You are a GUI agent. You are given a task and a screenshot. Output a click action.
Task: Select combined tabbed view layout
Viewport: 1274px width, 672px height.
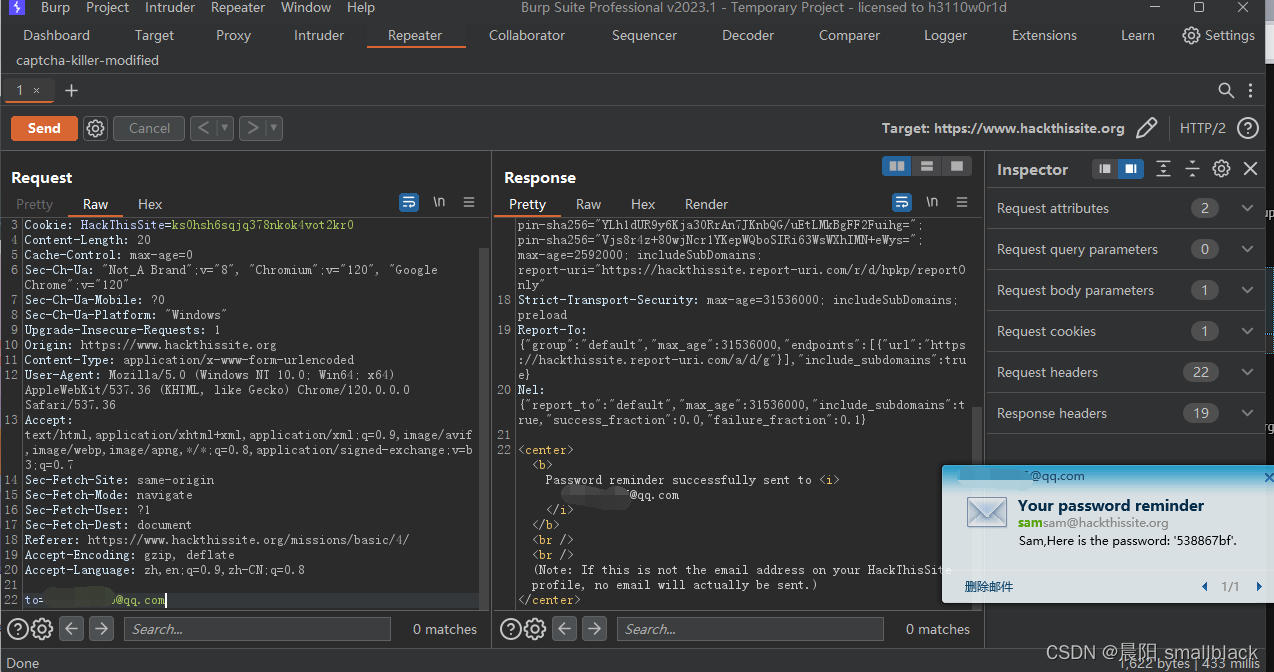pyautogui.click(x=957, y=166)
